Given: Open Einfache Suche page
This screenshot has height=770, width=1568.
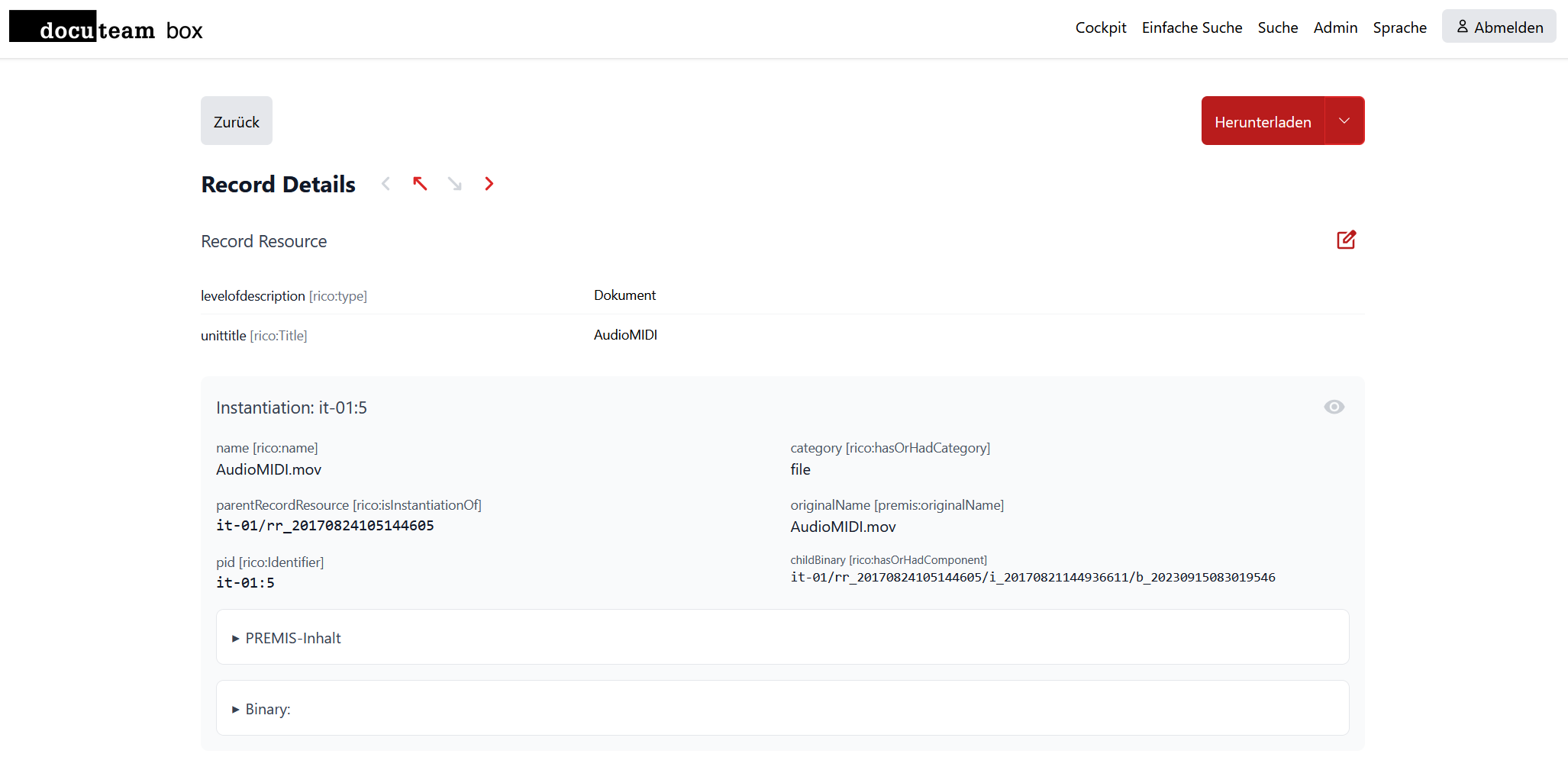Looking at the screenshot, I should [1192, 27].
